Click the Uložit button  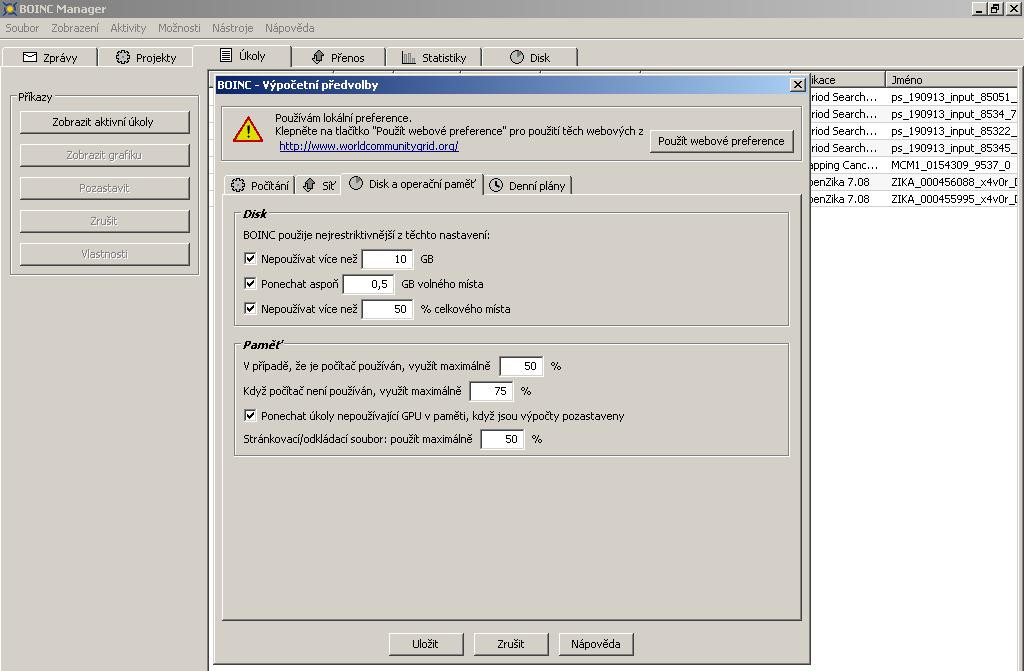point(426,644)
